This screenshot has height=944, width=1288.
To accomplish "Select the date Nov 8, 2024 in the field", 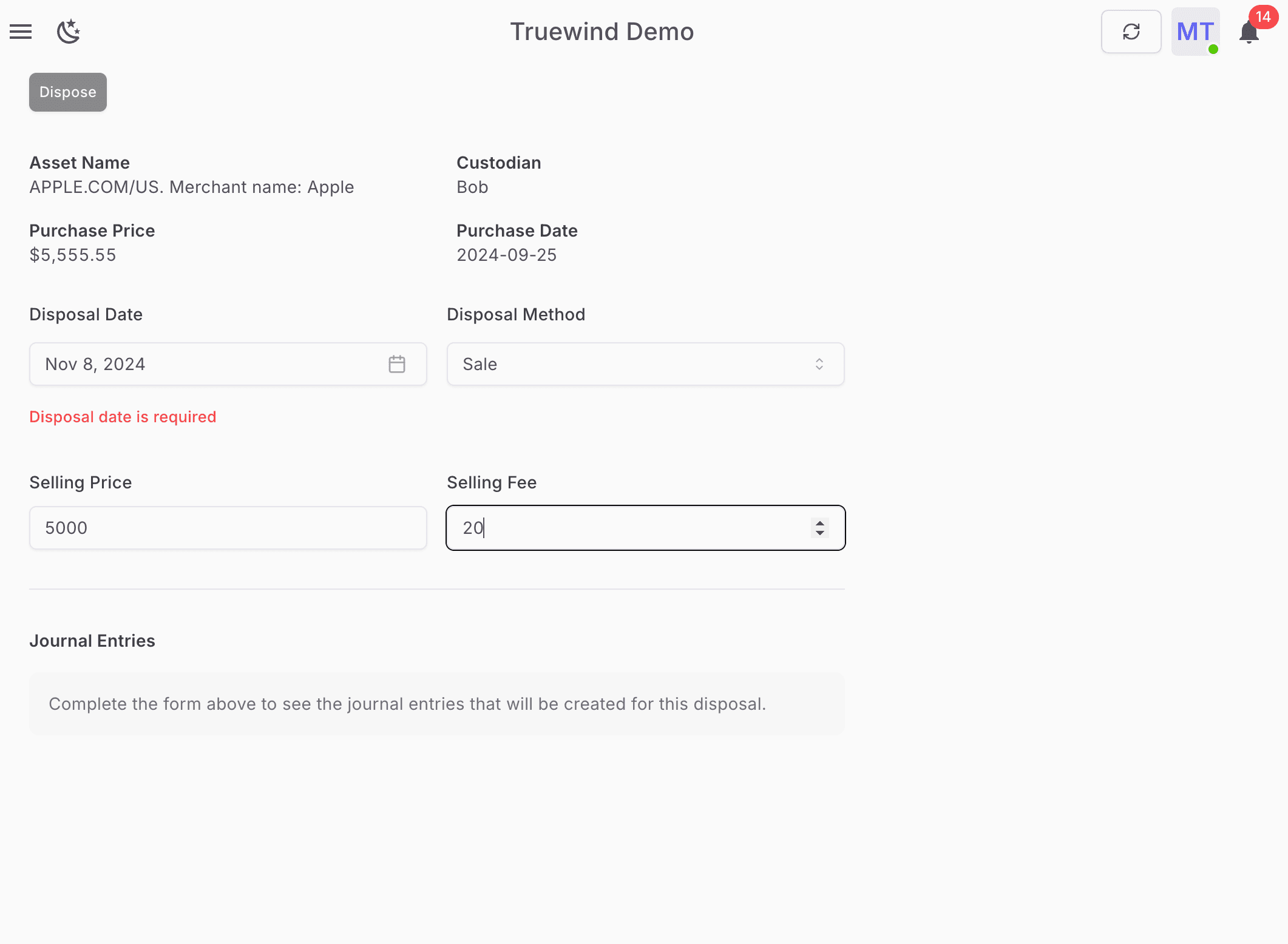I will pyautogui.click(x=95, y=363).
